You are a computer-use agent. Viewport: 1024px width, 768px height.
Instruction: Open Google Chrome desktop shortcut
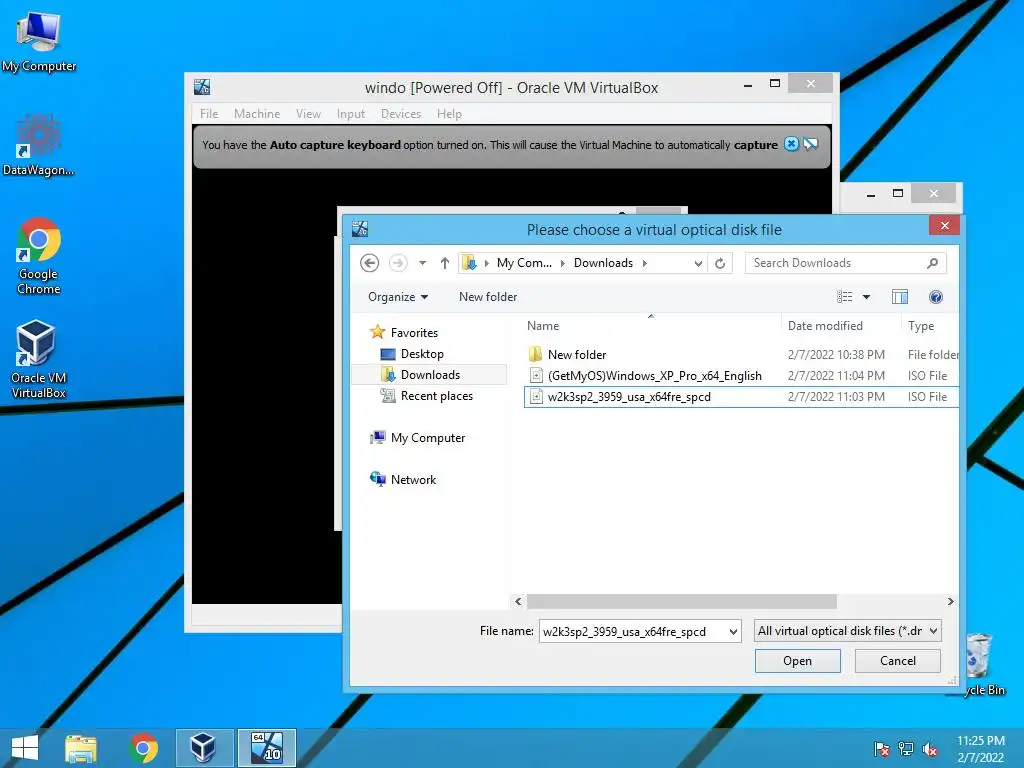[39, 256]
